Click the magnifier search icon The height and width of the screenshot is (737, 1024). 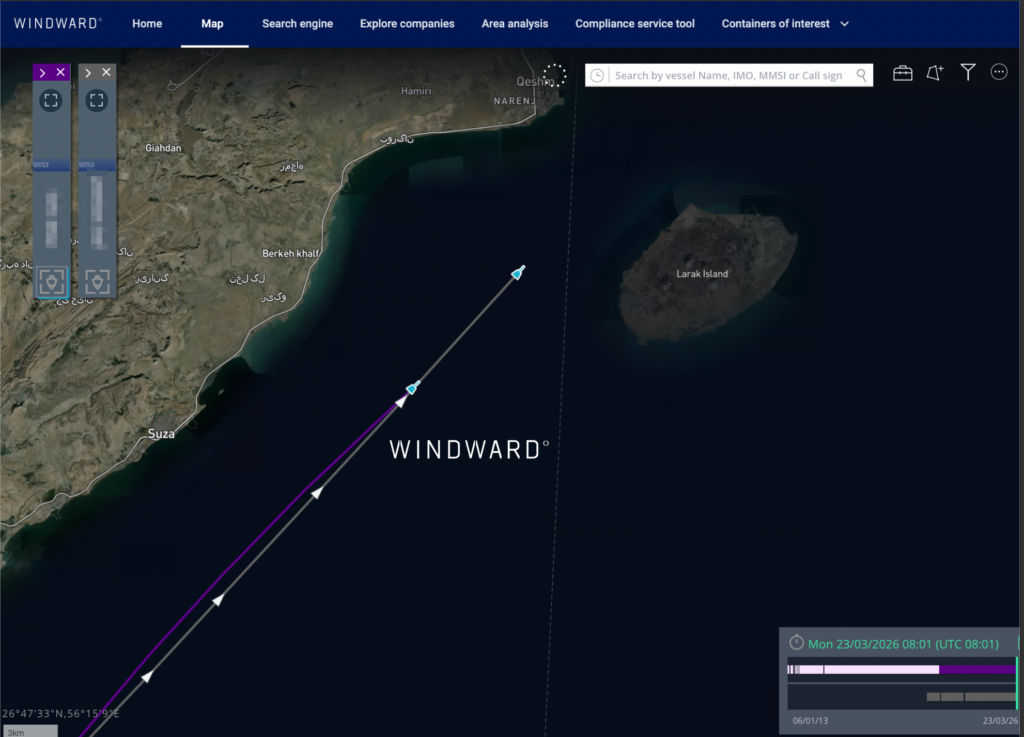[x=861, y=75]
